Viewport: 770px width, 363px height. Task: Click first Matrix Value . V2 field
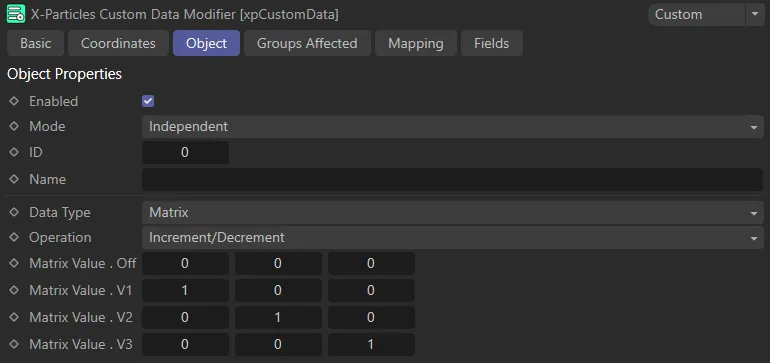point(185,317)
